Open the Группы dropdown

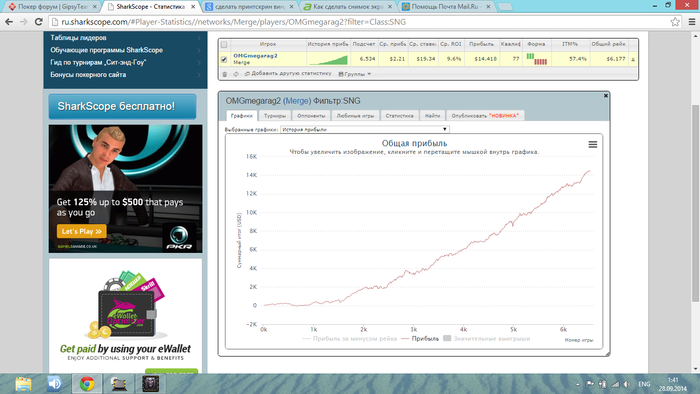(355, 74)
